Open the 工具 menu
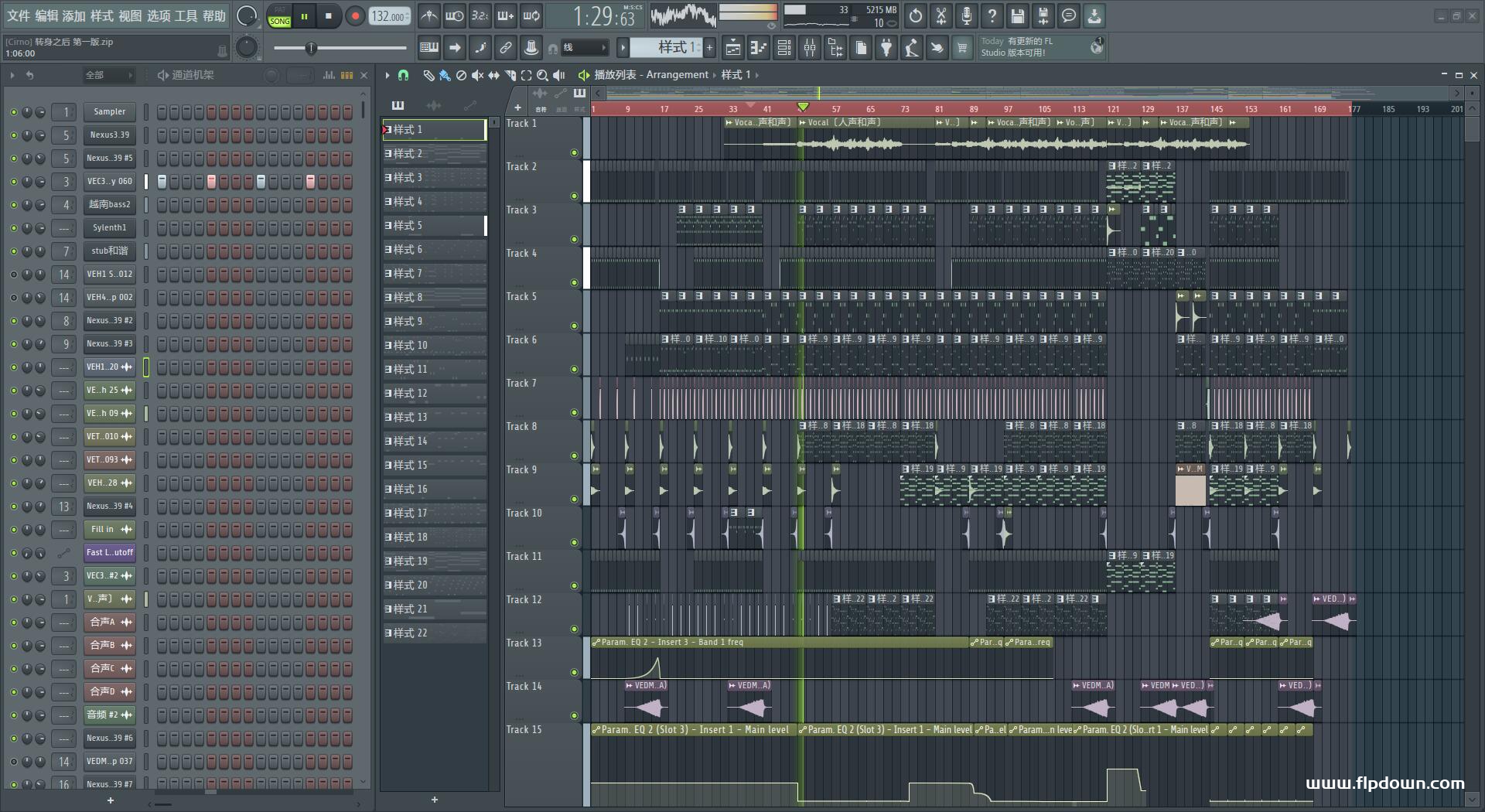Screen dimensions: 1485x812 click(x=186, y=16)
